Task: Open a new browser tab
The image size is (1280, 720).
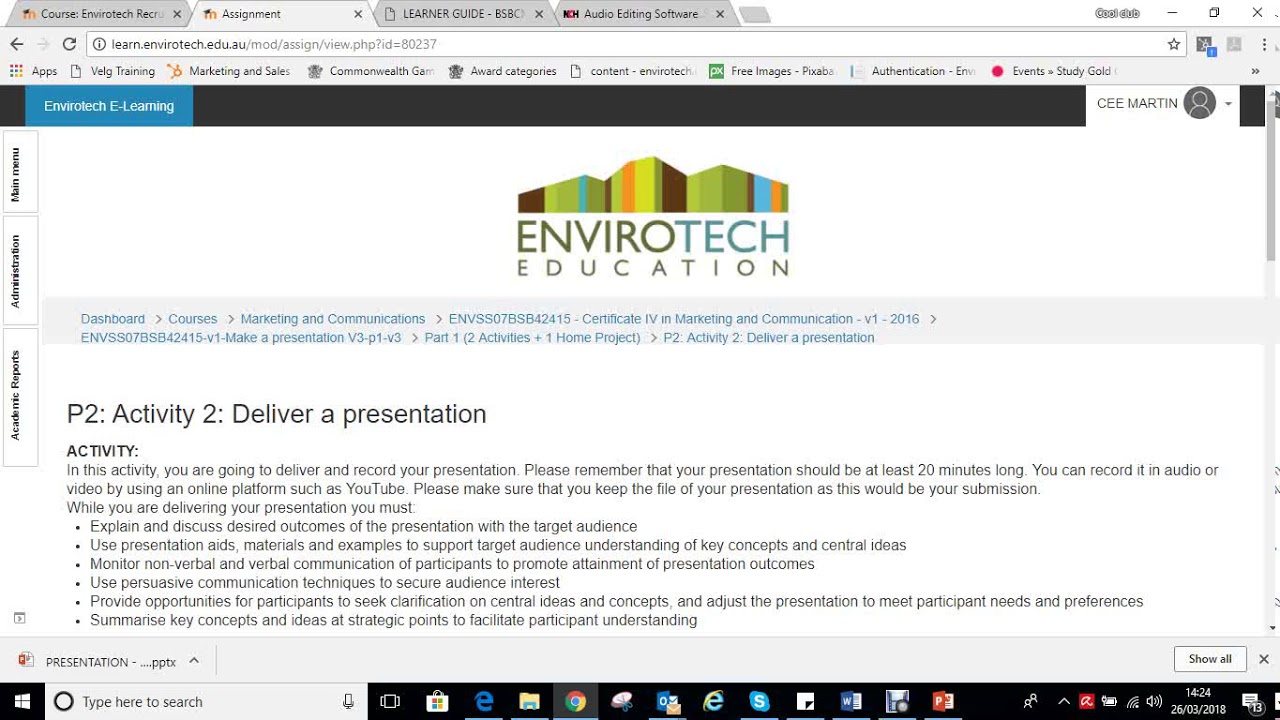Action: (755, 14)
